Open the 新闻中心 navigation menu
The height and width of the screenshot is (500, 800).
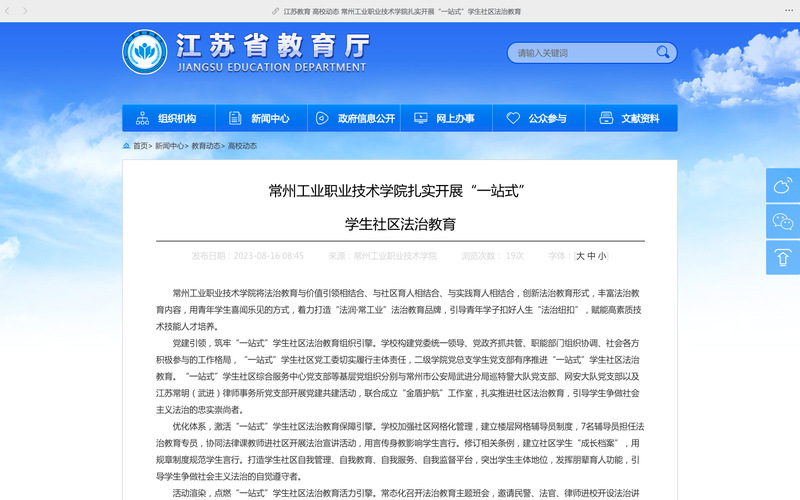[x=260, y=118]
